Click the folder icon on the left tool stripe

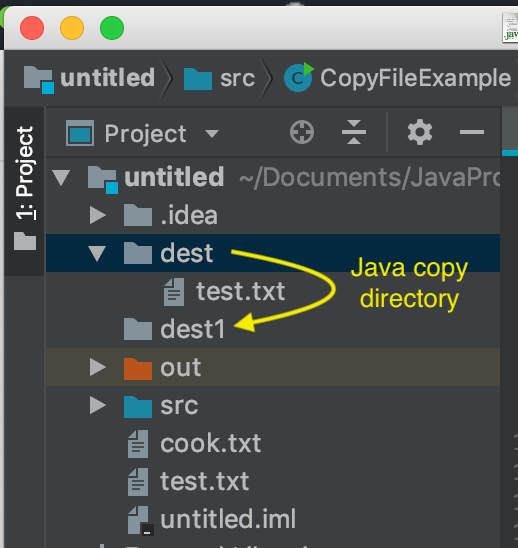coord(25,241)
